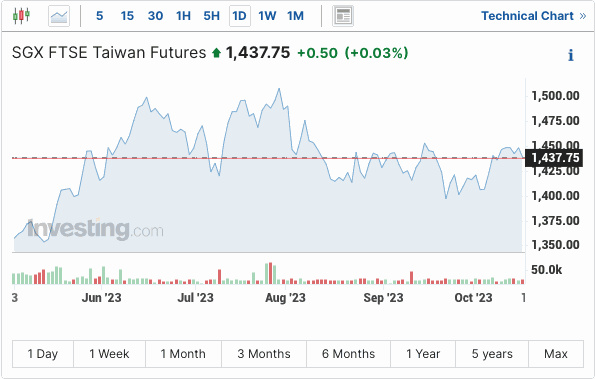Click the Jul '23 date label
This screenshot has height=379, width=595.
click(x=195, y=298)
